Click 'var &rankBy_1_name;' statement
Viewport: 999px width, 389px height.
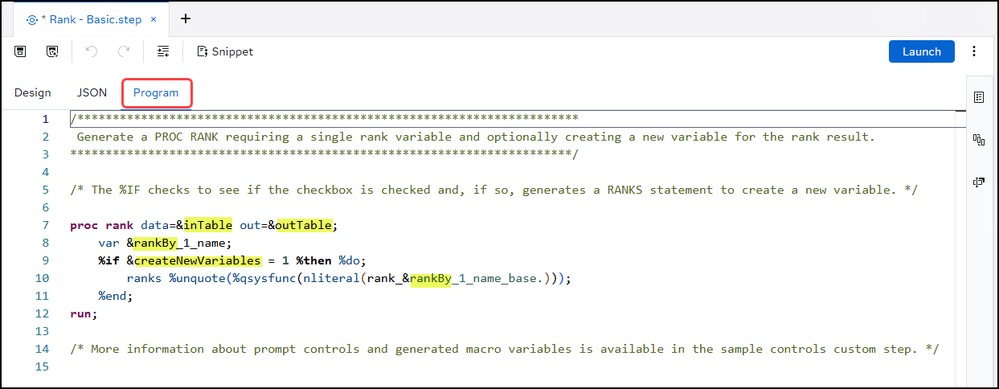click(166, 243)
